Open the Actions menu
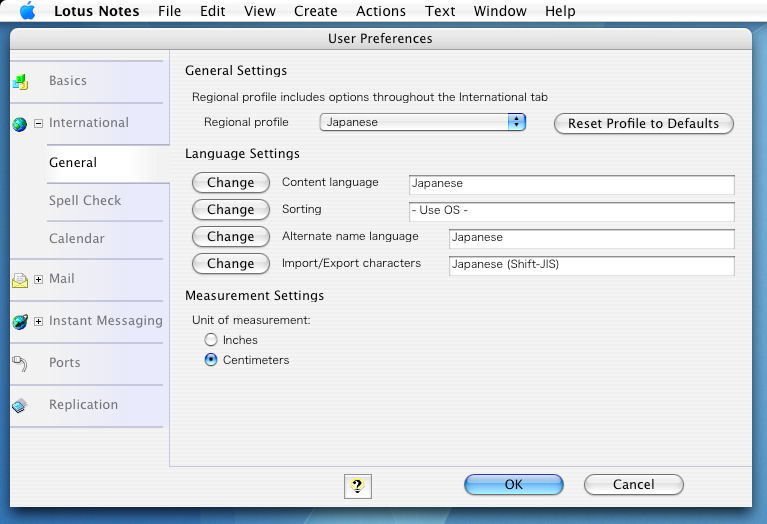 pyautogui.click(x=381, y=11)
